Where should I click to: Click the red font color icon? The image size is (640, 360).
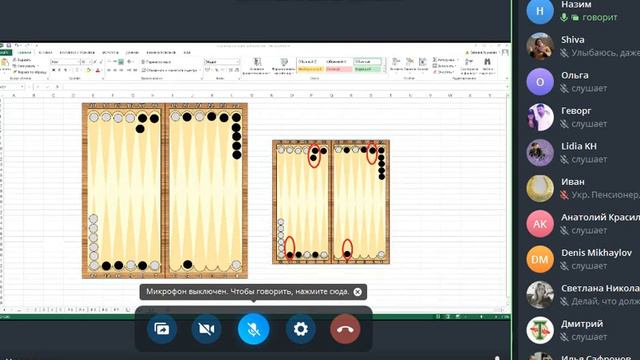[x=98, y=71]
